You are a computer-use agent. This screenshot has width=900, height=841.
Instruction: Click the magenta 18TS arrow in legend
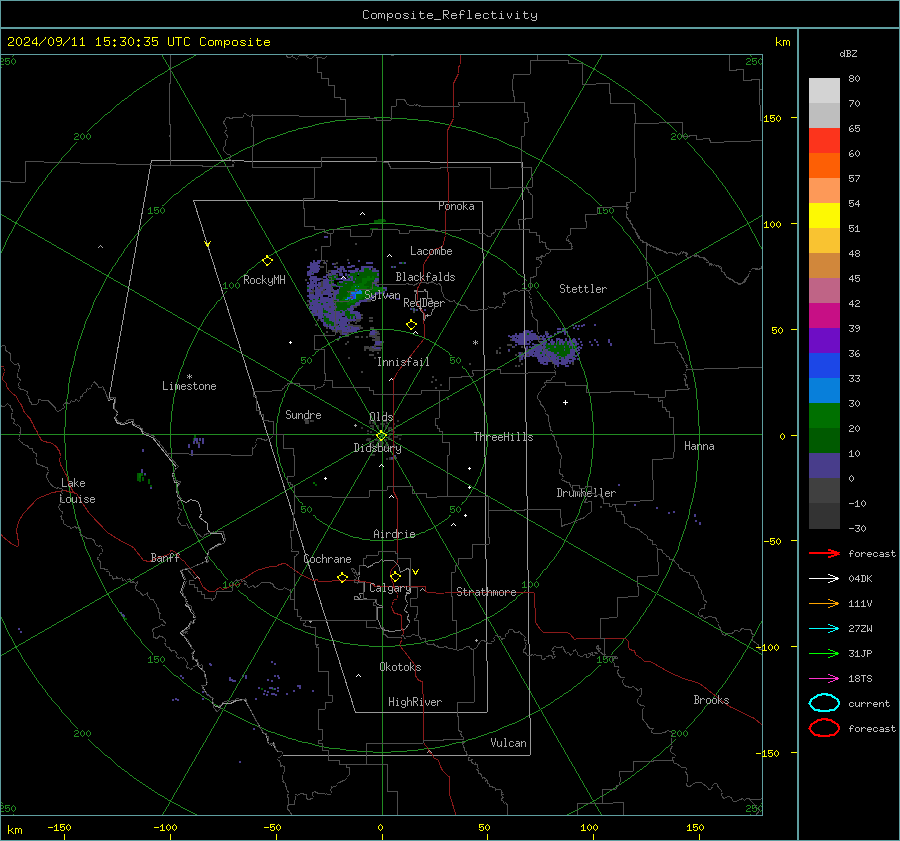click(x=824, y=679)
